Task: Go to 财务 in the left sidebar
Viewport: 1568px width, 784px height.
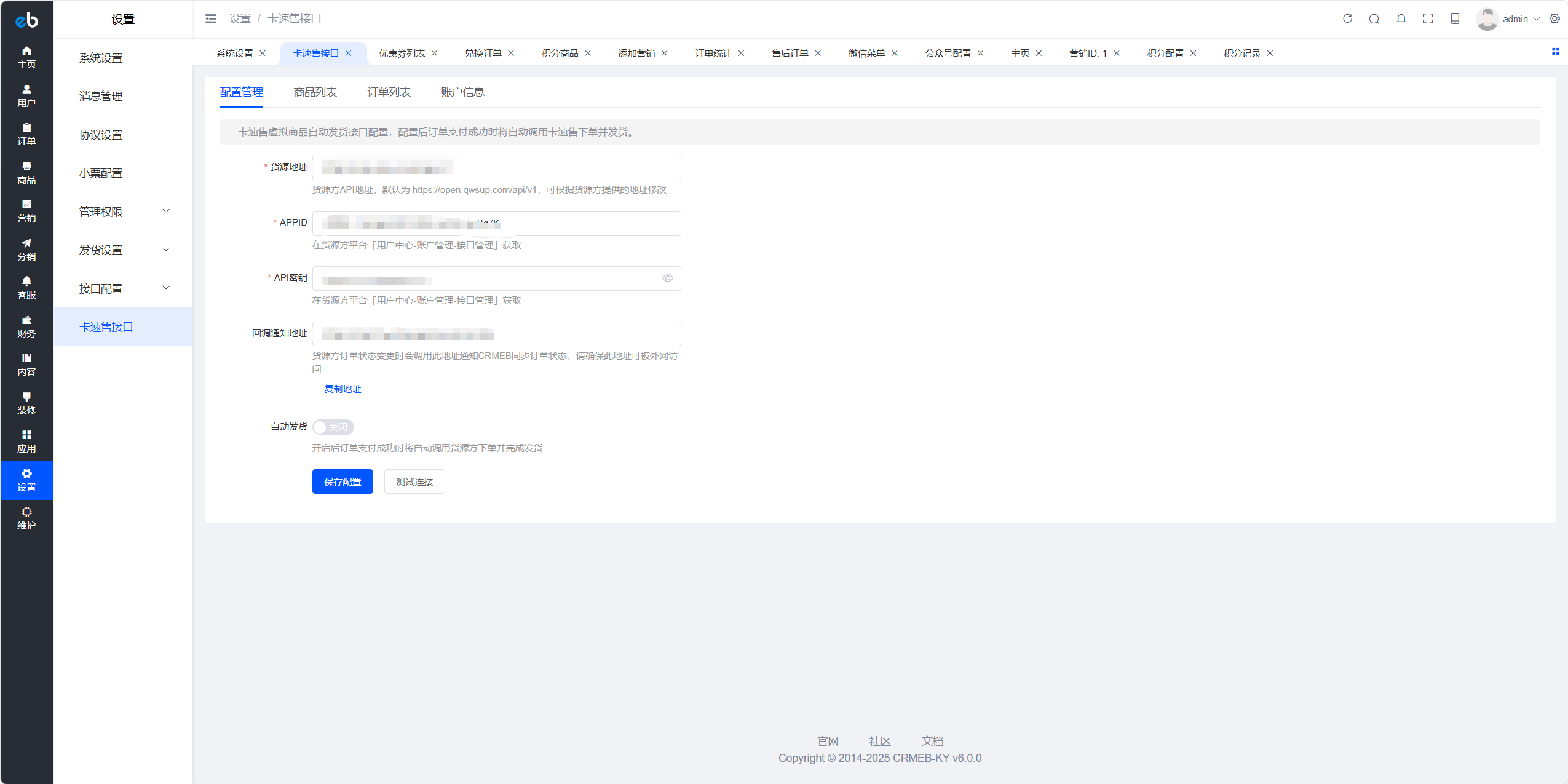Action: click(26, 327)
